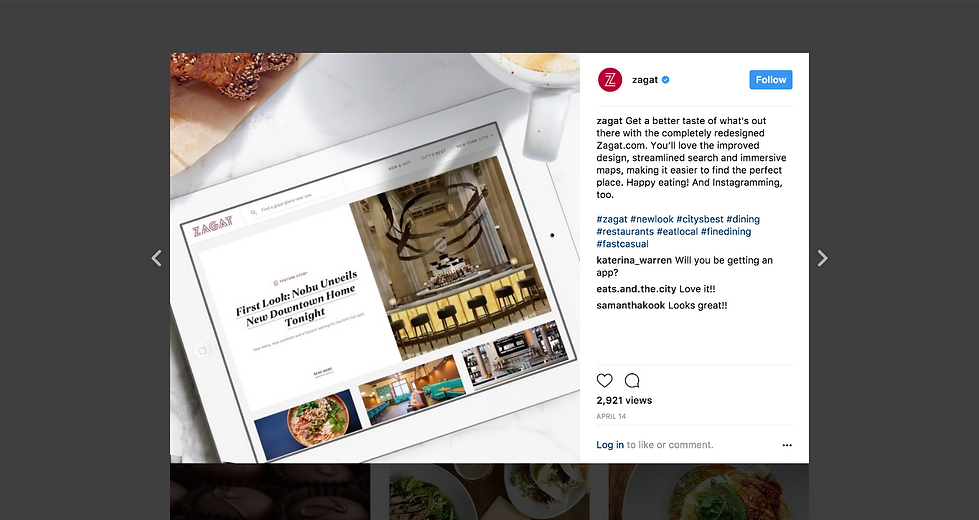This screenshot has width=979, height=520.
Task: Open comments with the speech bubble icon
Action: tap(632, 380)
